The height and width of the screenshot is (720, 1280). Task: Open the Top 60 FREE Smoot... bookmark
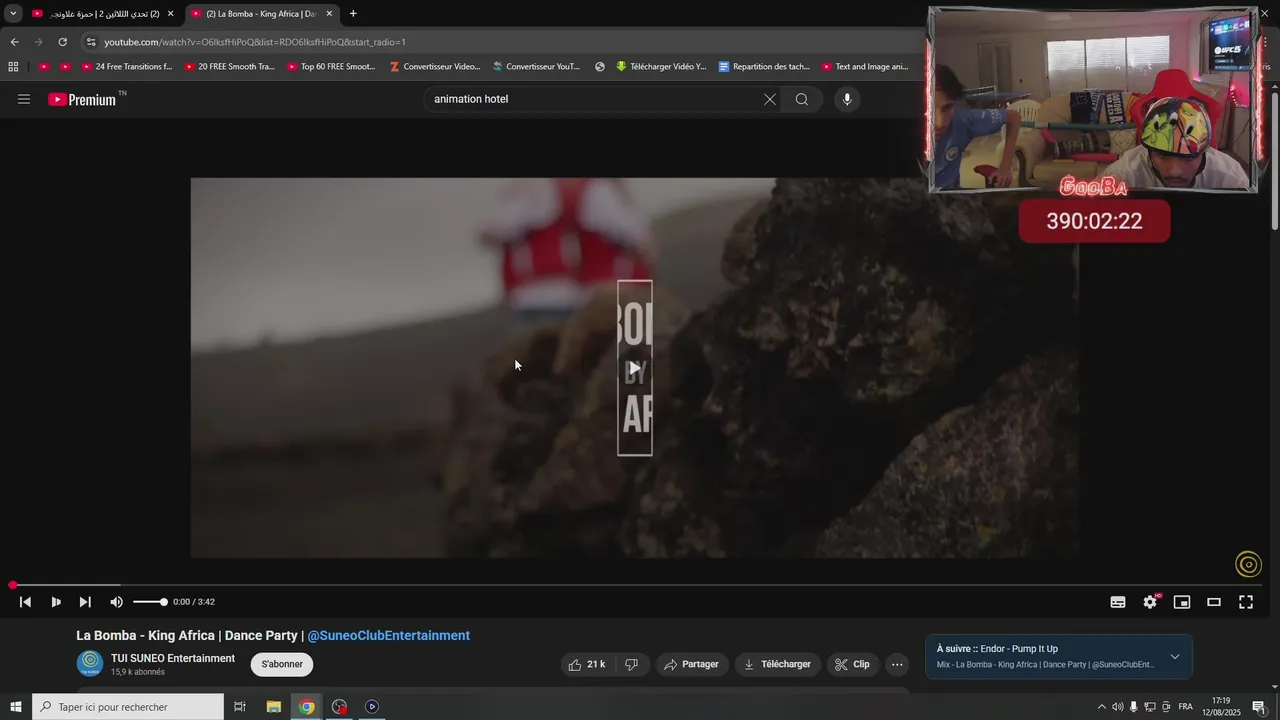point(332,67)
